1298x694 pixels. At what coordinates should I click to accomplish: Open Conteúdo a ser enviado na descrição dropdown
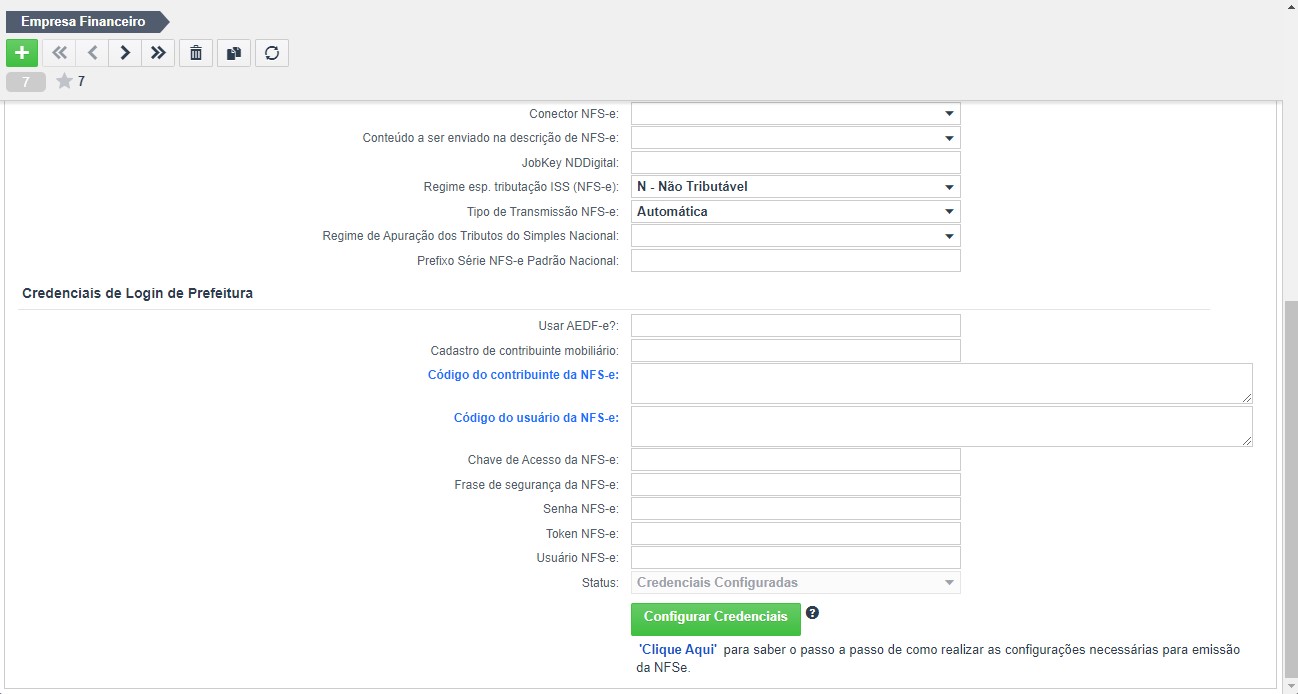click(796, 138)
